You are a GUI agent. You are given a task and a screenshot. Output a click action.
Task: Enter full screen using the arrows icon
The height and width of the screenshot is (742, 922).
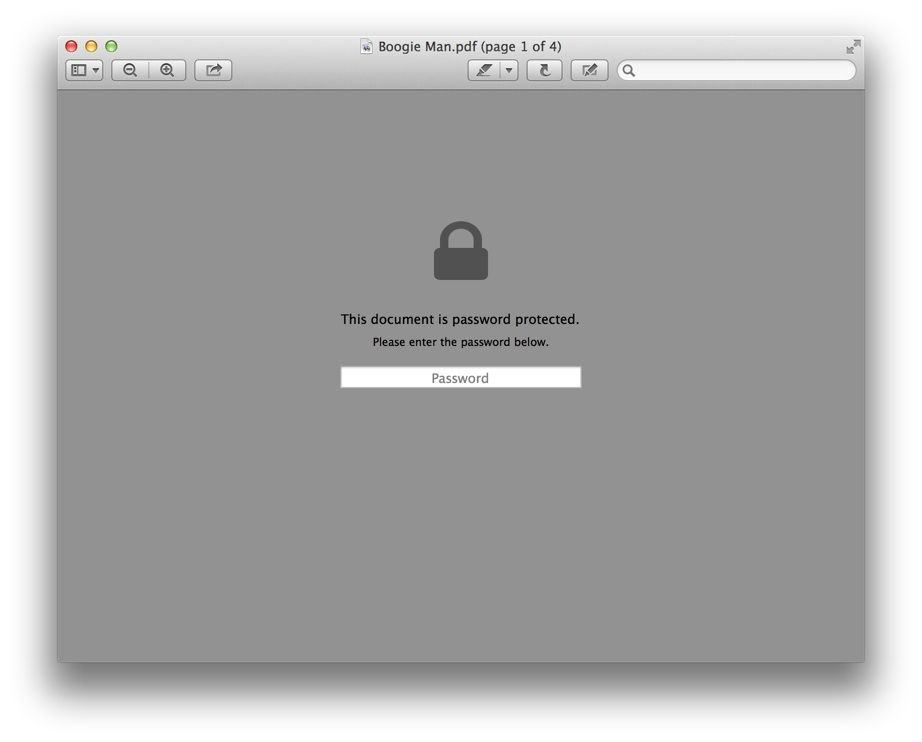coord(853,46)
